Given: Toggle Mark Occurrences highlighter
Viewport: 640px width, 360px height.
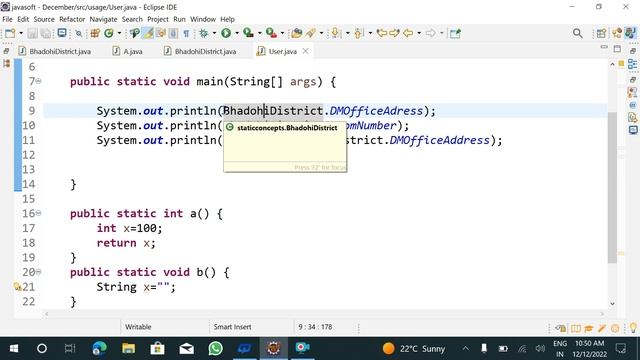Looking at the screenshot, I should 148,33.
